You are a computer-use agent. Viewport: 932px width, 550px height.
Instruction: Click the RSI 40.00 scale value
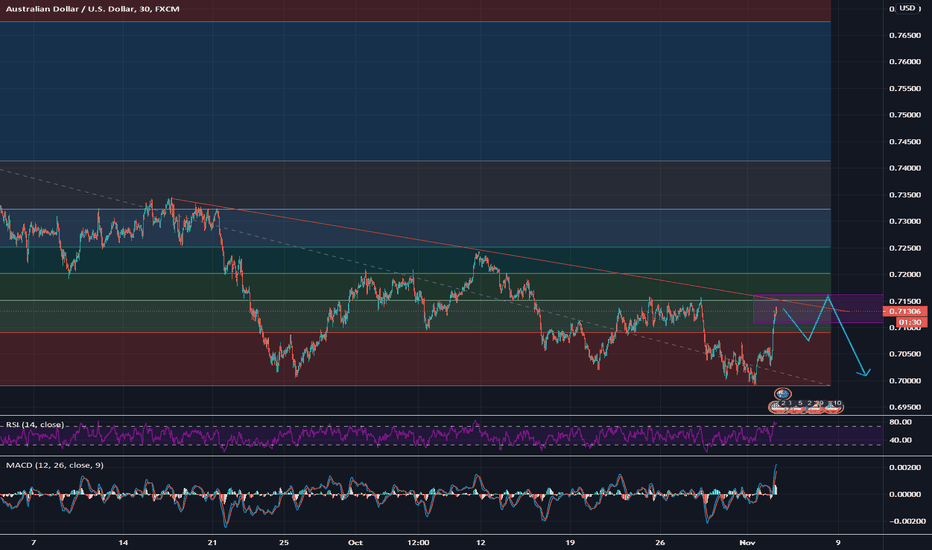pos(900,440)
